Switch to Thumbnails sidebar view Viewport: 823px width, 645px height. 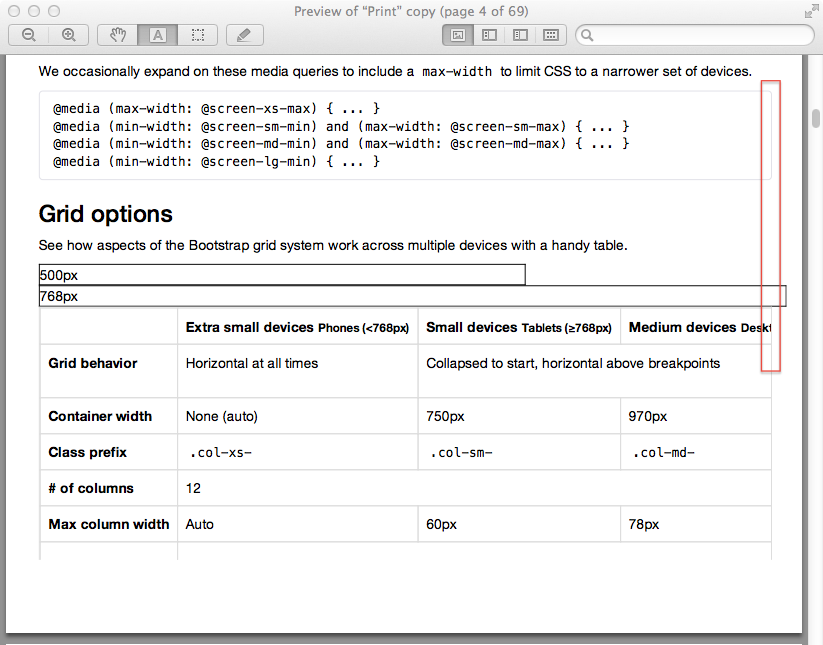pyautogui.click(x=489, y=35)
